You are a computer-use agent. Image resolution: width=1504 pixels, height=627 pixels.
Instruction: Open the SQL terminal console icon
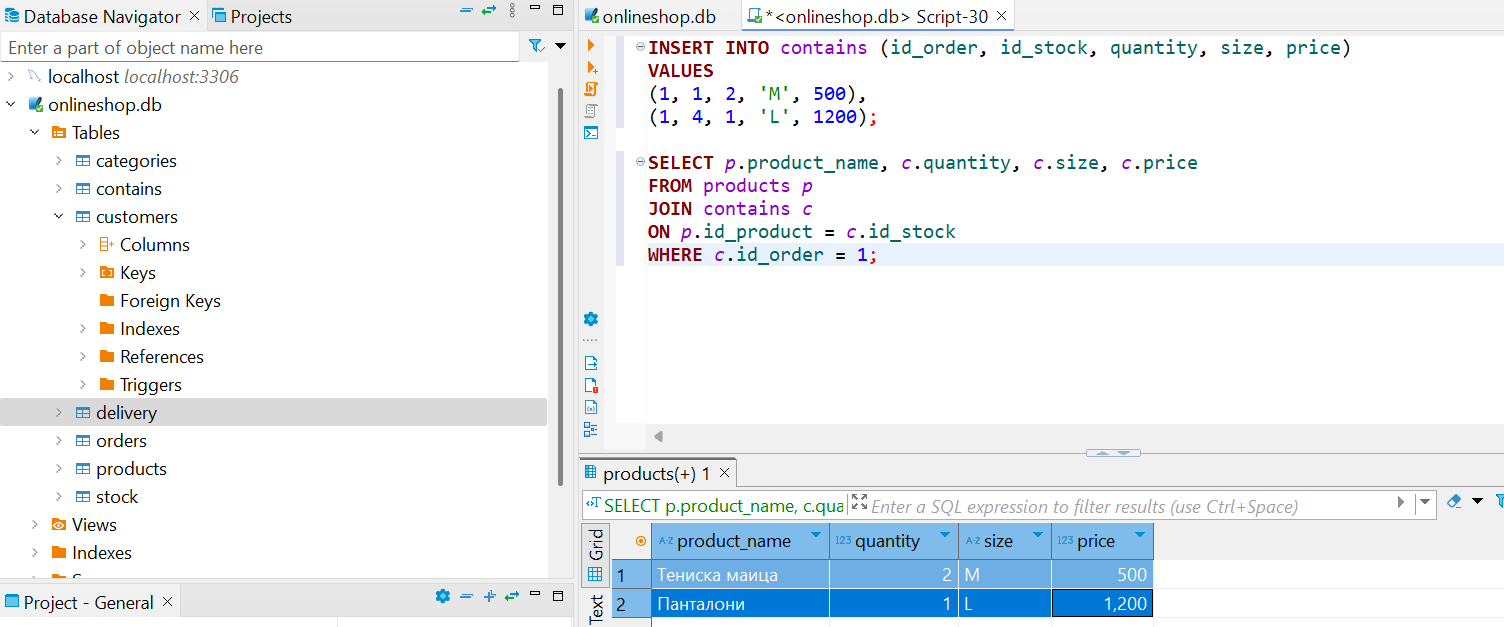[591, 133]
